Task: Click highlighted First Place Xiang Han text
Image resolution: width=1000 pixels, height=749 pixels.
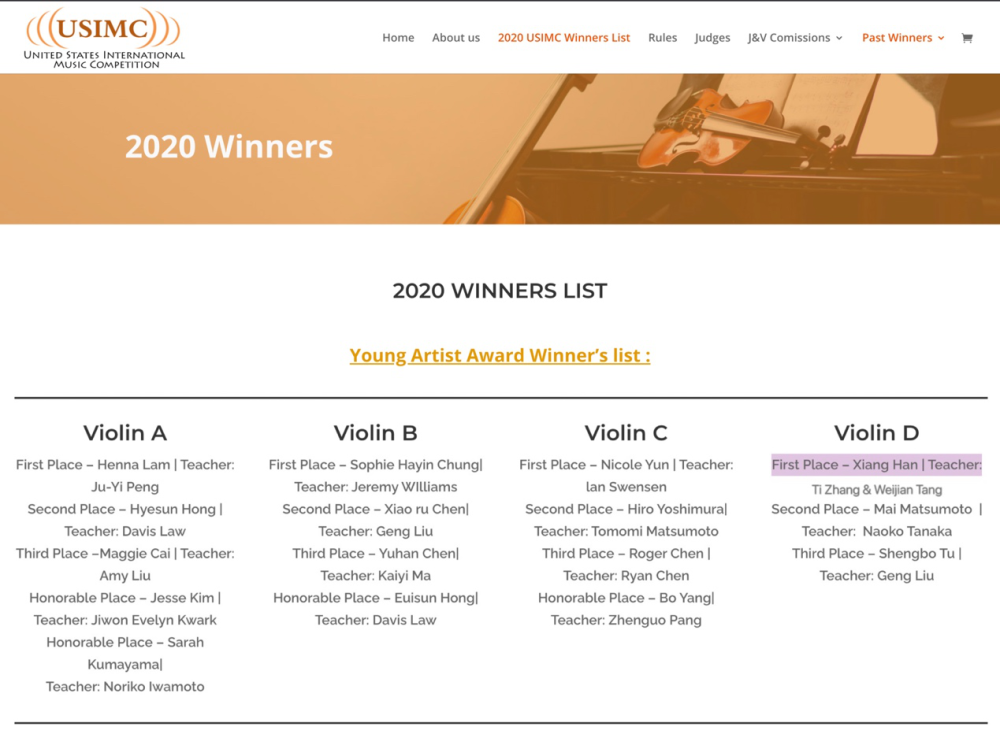Action: point(876,465)
